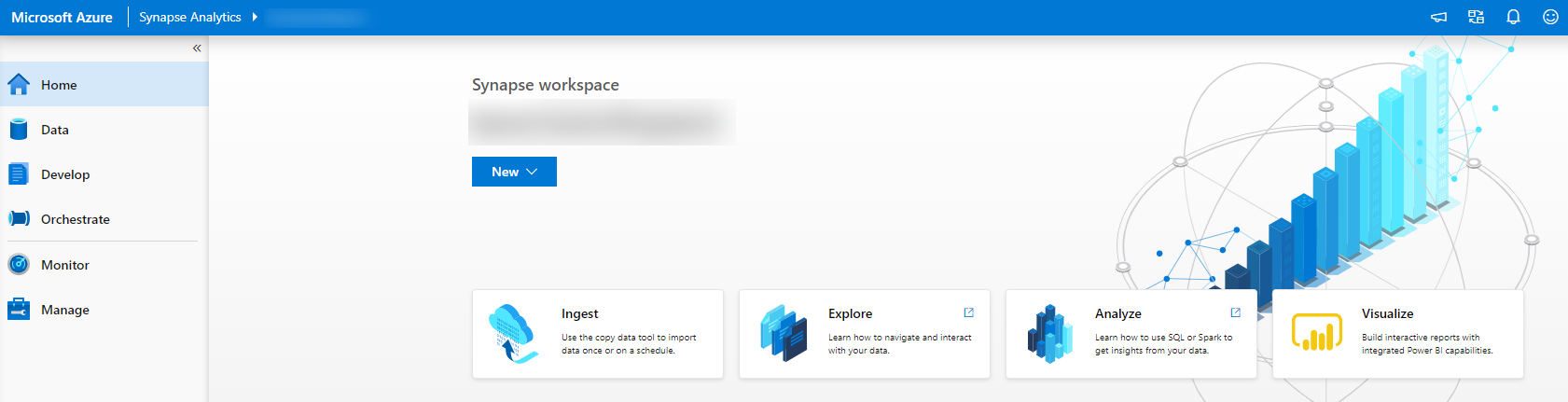Open switch directory icon in header
Viewport: 1568px width, 402px height.
[x=1476, y=17]
